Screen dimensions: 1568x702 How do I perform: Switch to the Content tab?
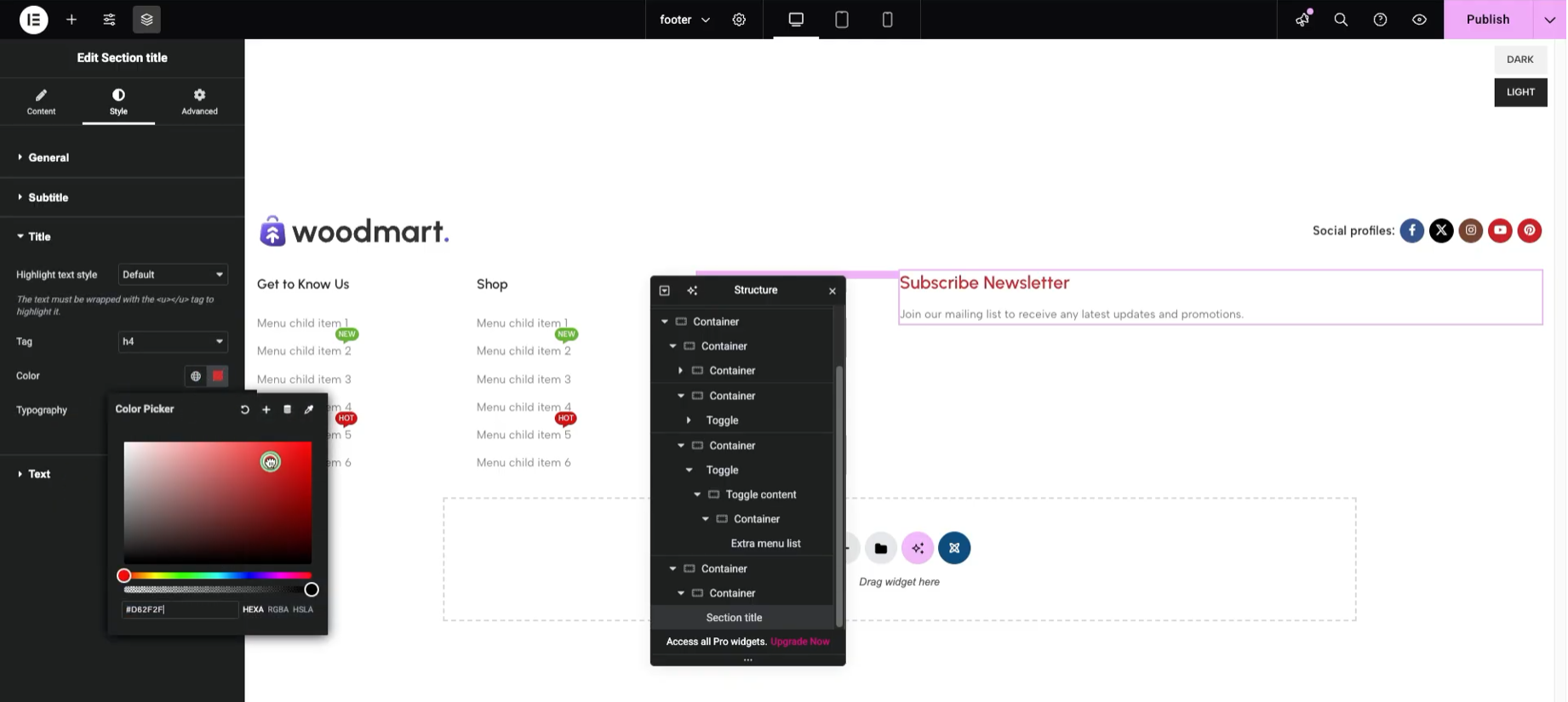point(41,101)
